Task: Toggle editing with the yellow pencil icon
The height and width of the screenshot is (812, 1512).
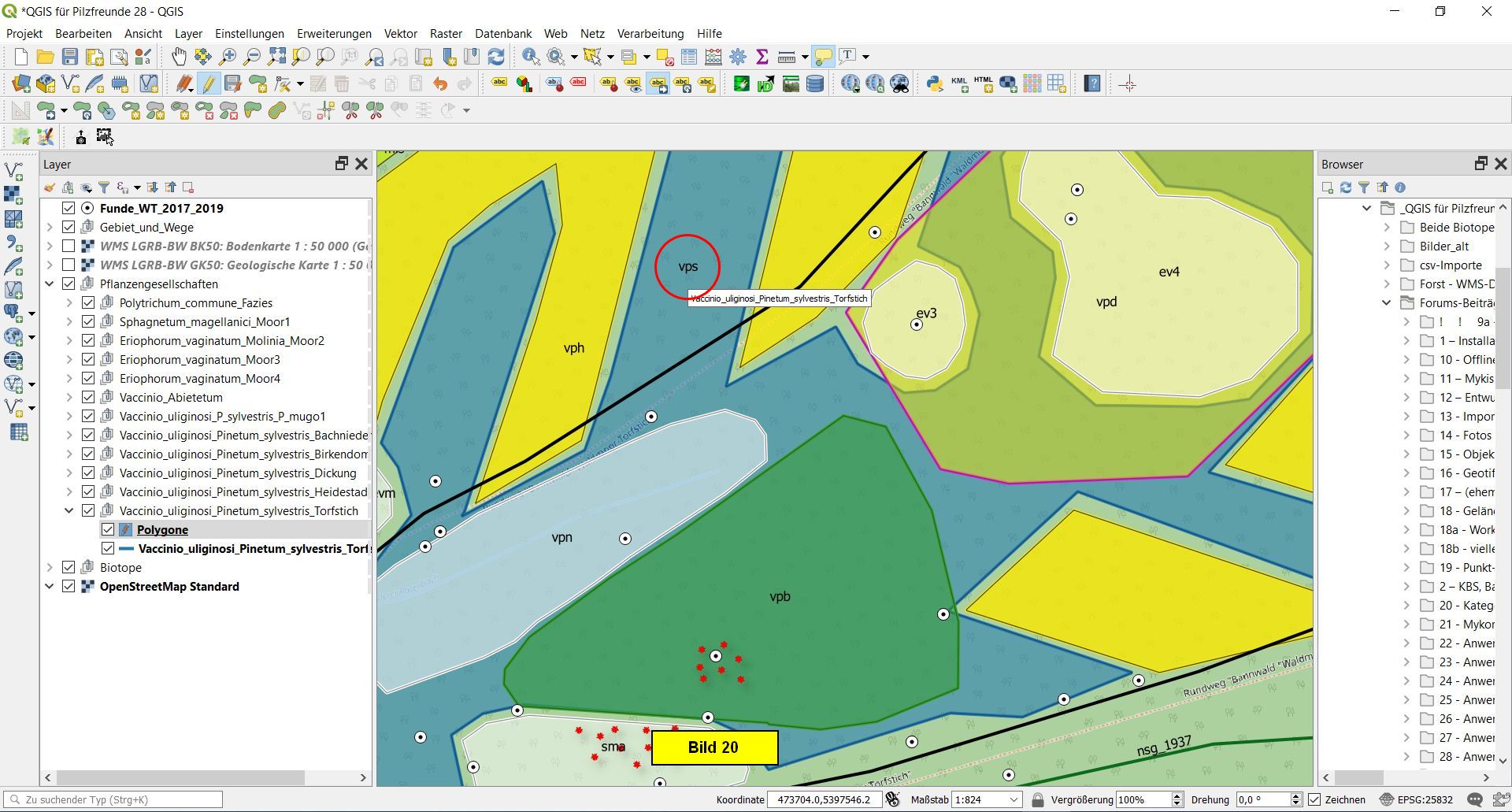Action: click(208, 84)
